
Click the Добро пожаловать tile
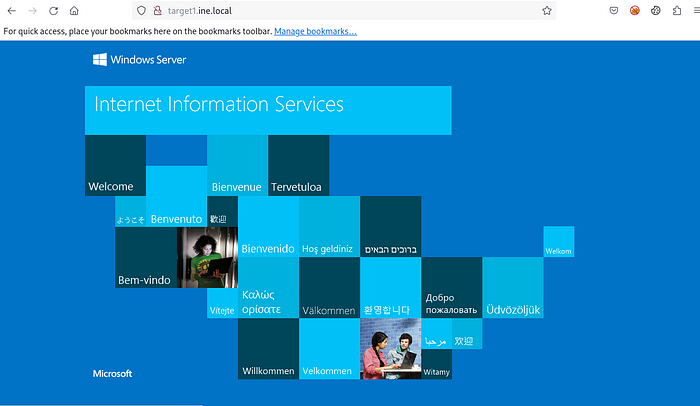tap(452, 288)
